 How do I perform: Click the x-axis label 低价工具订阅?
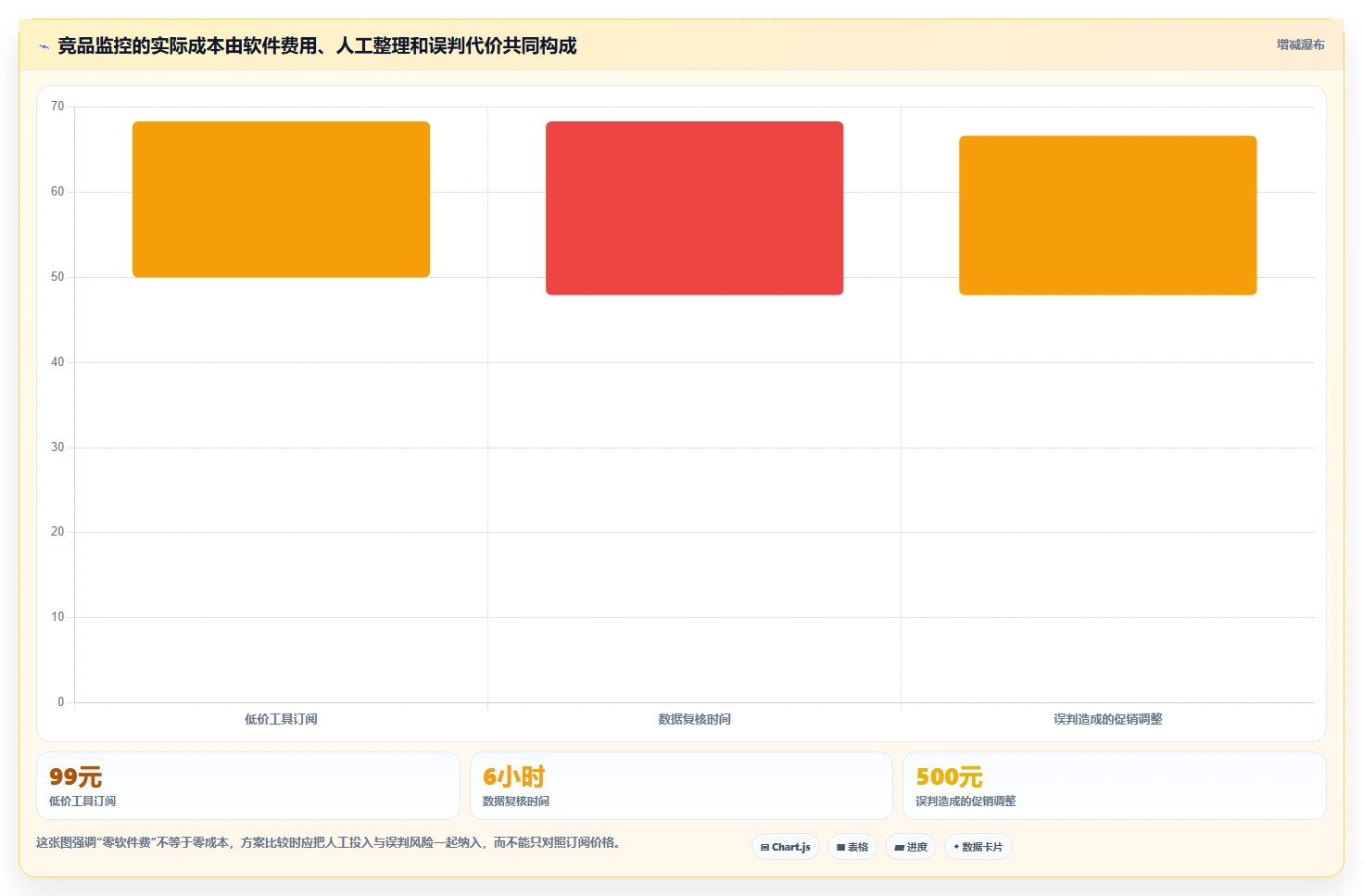281,719
